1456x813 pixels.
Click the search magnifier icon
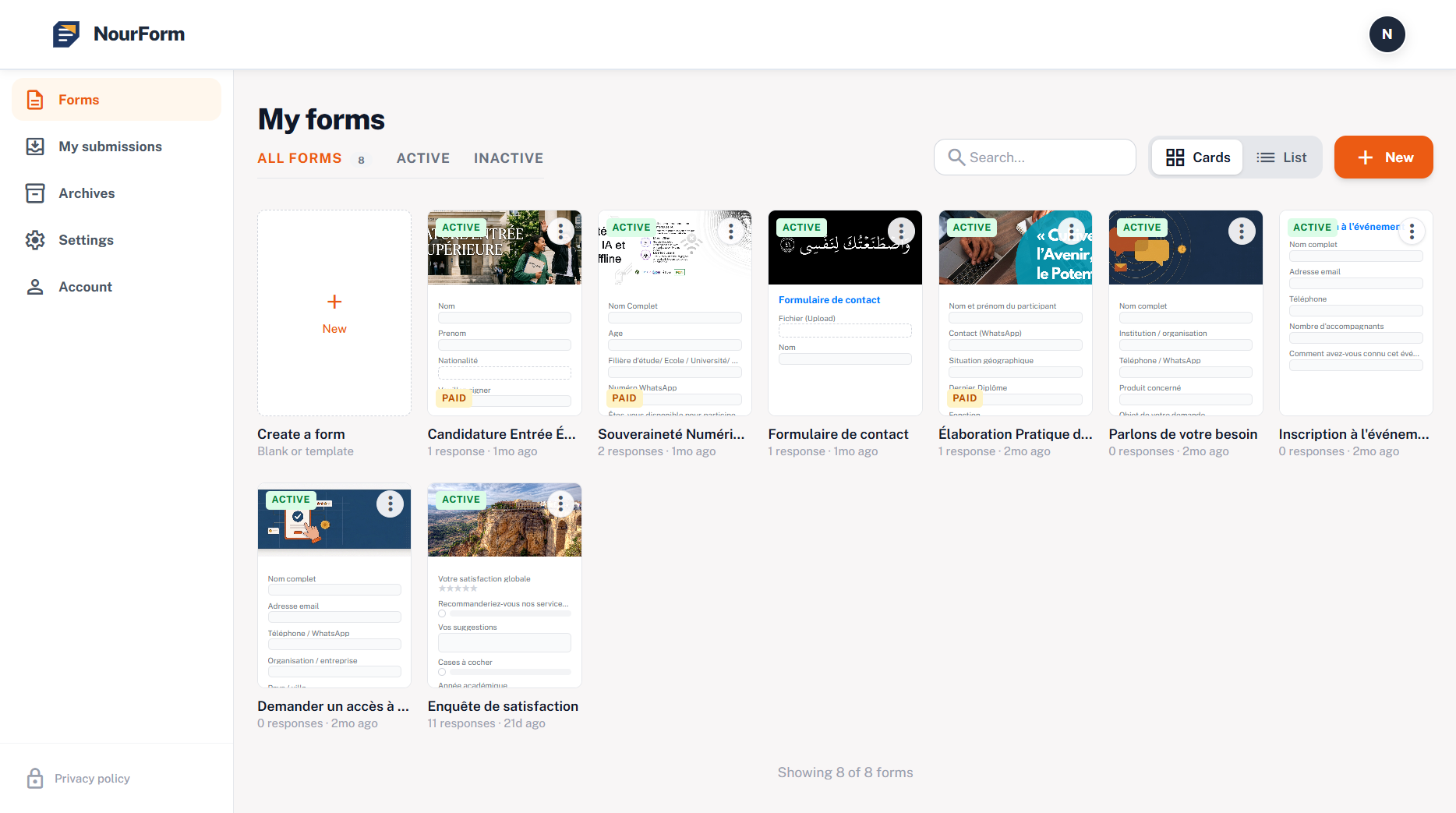(956, 157)
